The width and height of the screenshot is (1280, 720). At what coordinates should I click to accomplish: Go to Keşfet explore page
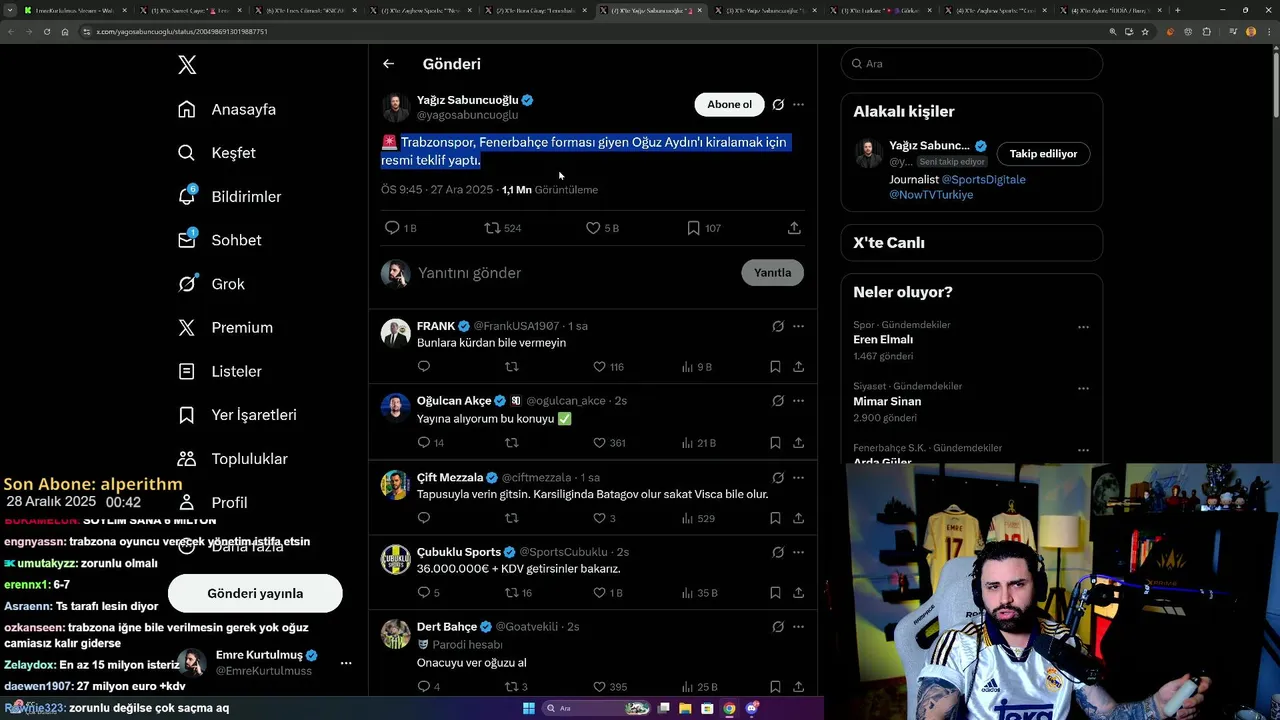[x=217, y=153]
